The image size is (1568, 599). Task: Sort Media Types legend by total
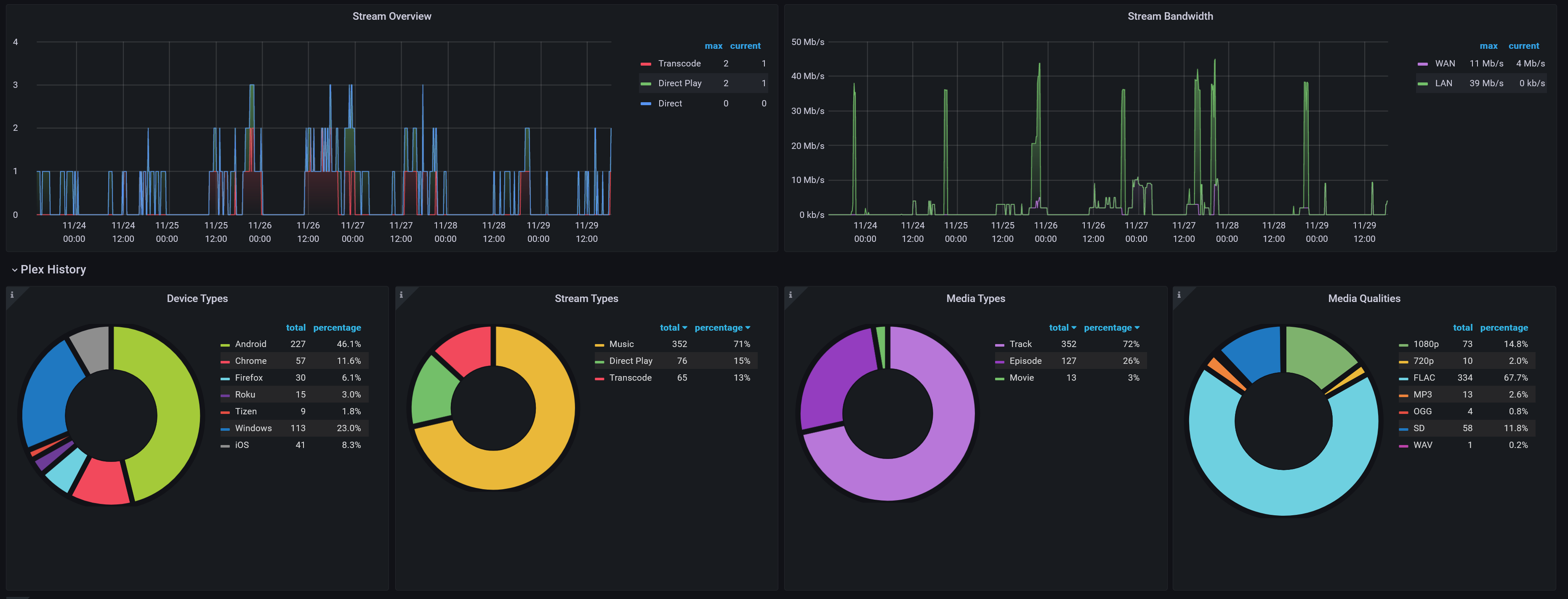pyautogui.click(x=1062, y=328)
